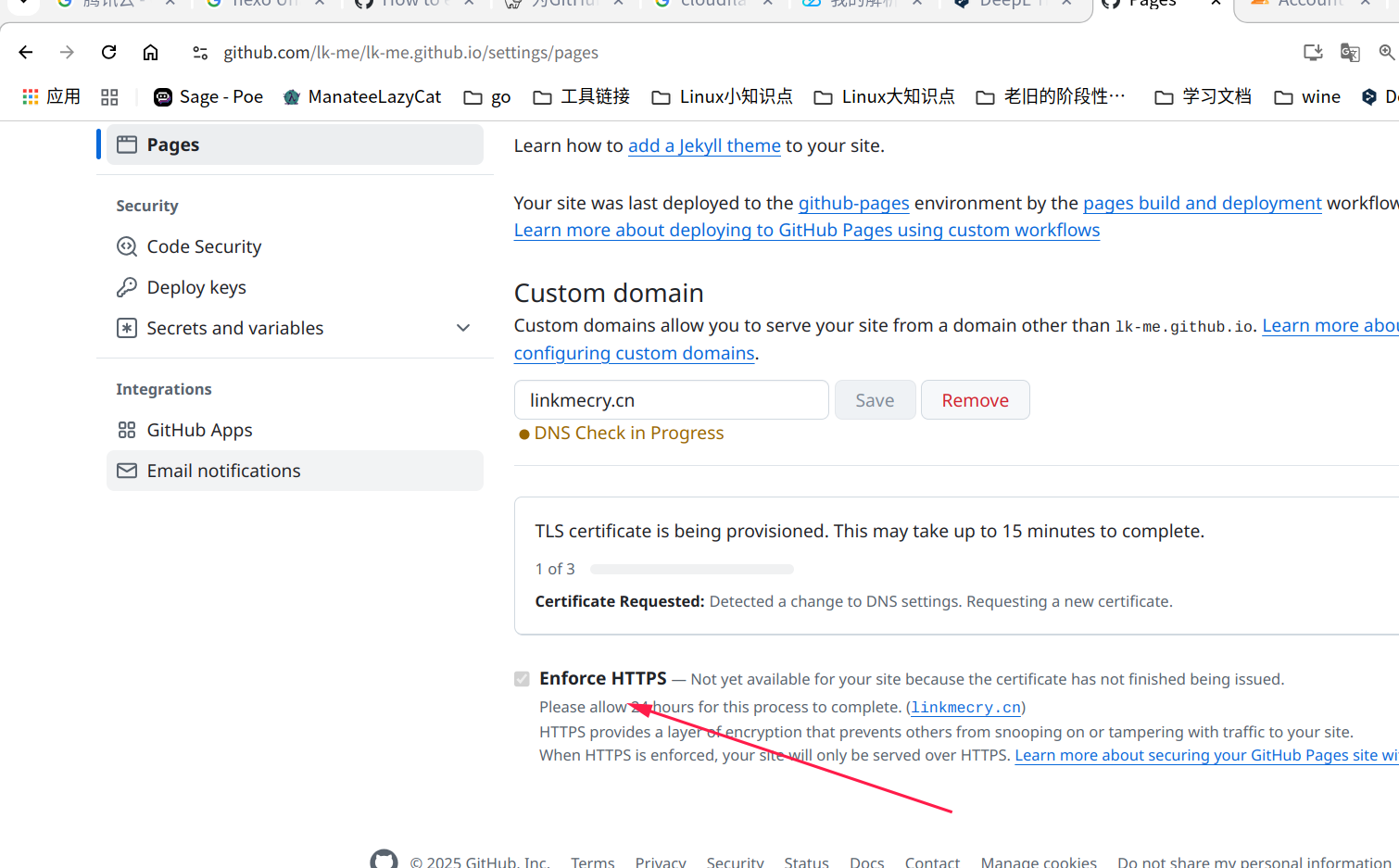Open GitHub Apps integrations
Image resolution: width=1399 pixels, height=868 pixels.
(x=295, y=430)
